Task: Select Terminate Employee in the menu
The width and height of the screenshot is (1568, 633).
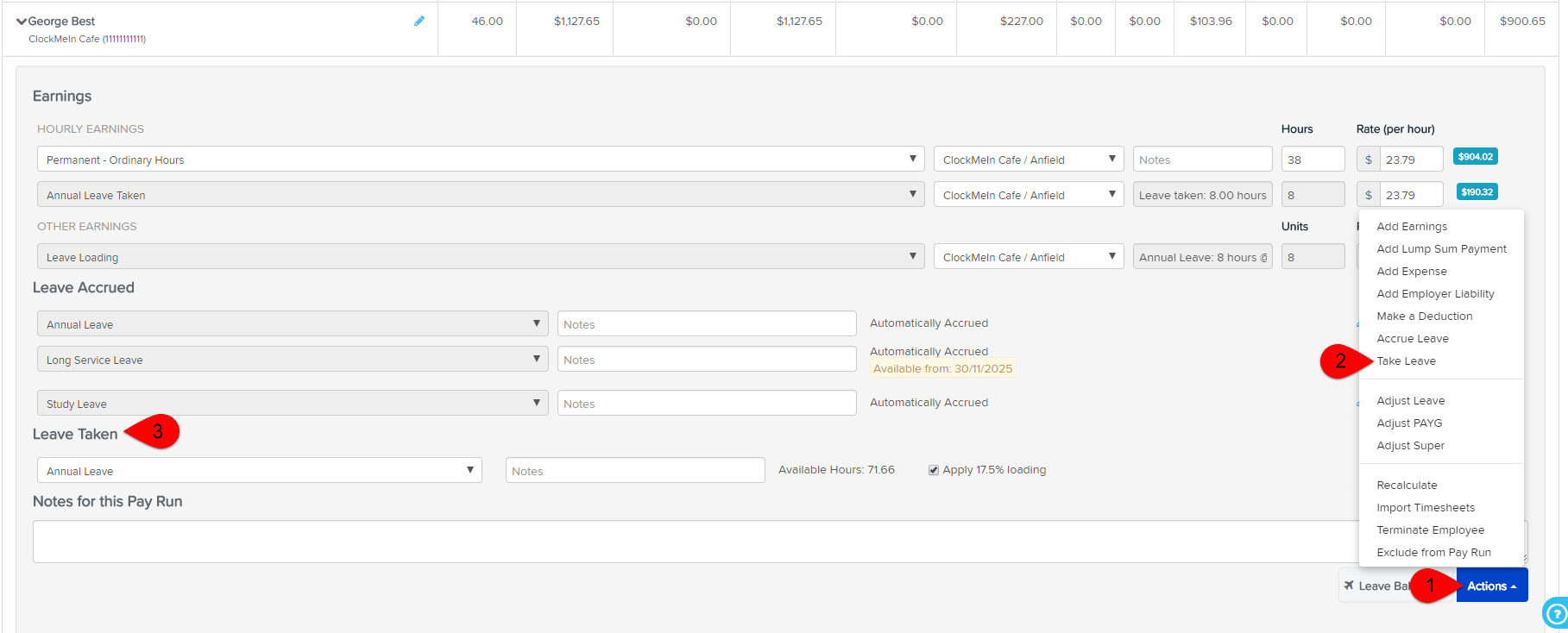Action: coord(1430,530)
